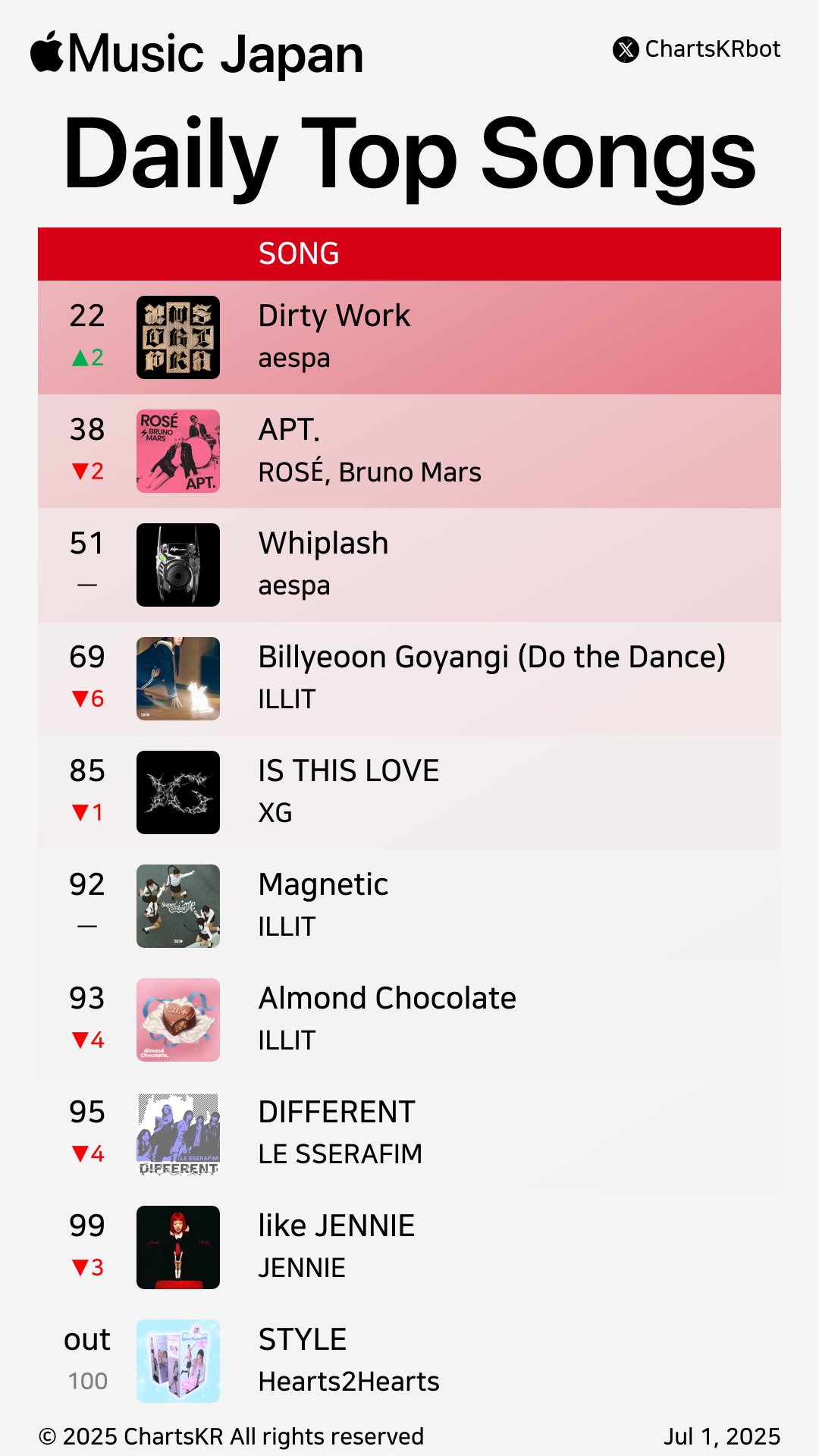Select the Whiplash album cover

pos(178,565)
